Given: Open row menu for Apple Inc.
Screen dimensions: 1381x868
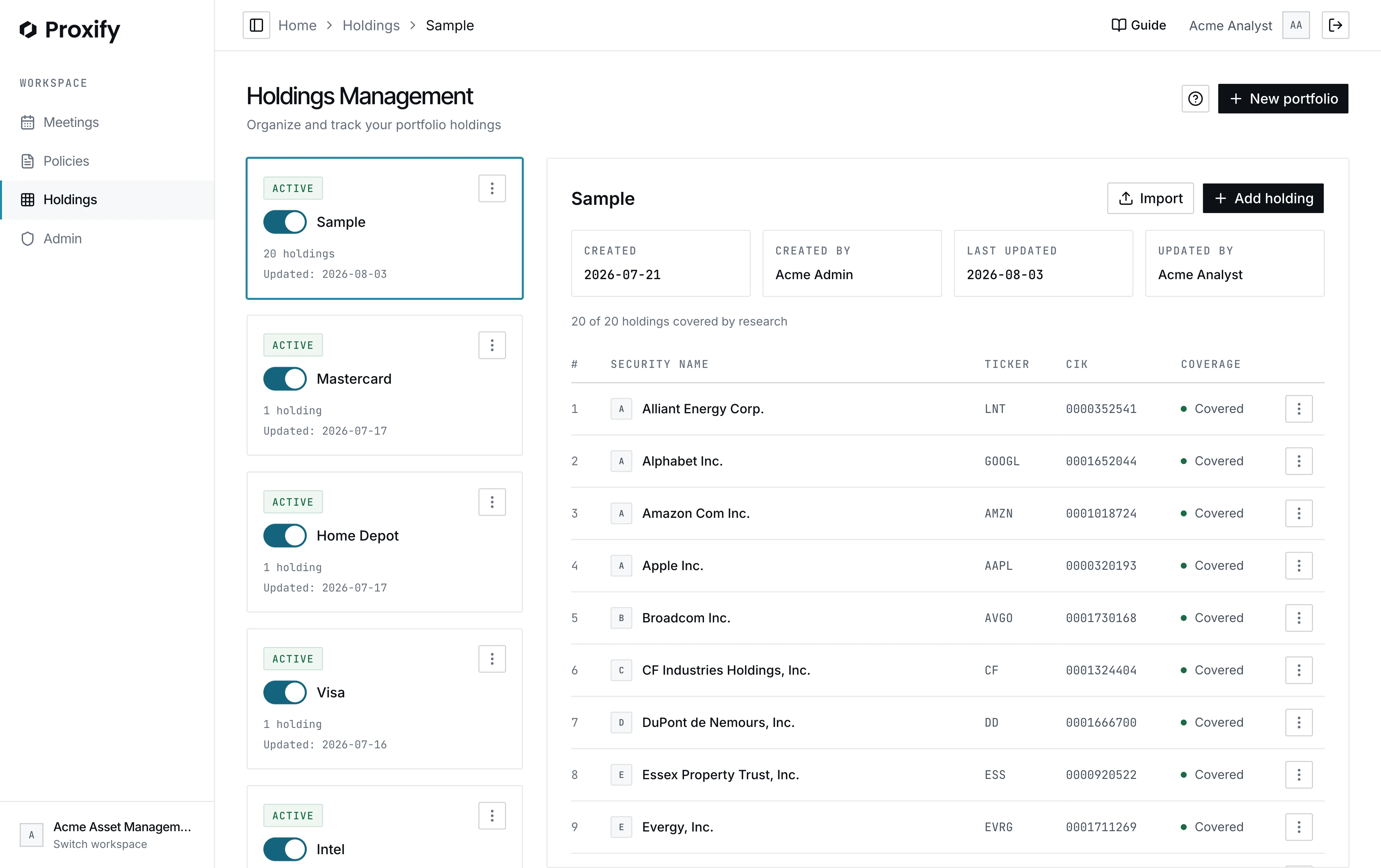Looking at the screenshot, I should point(1298,566).
